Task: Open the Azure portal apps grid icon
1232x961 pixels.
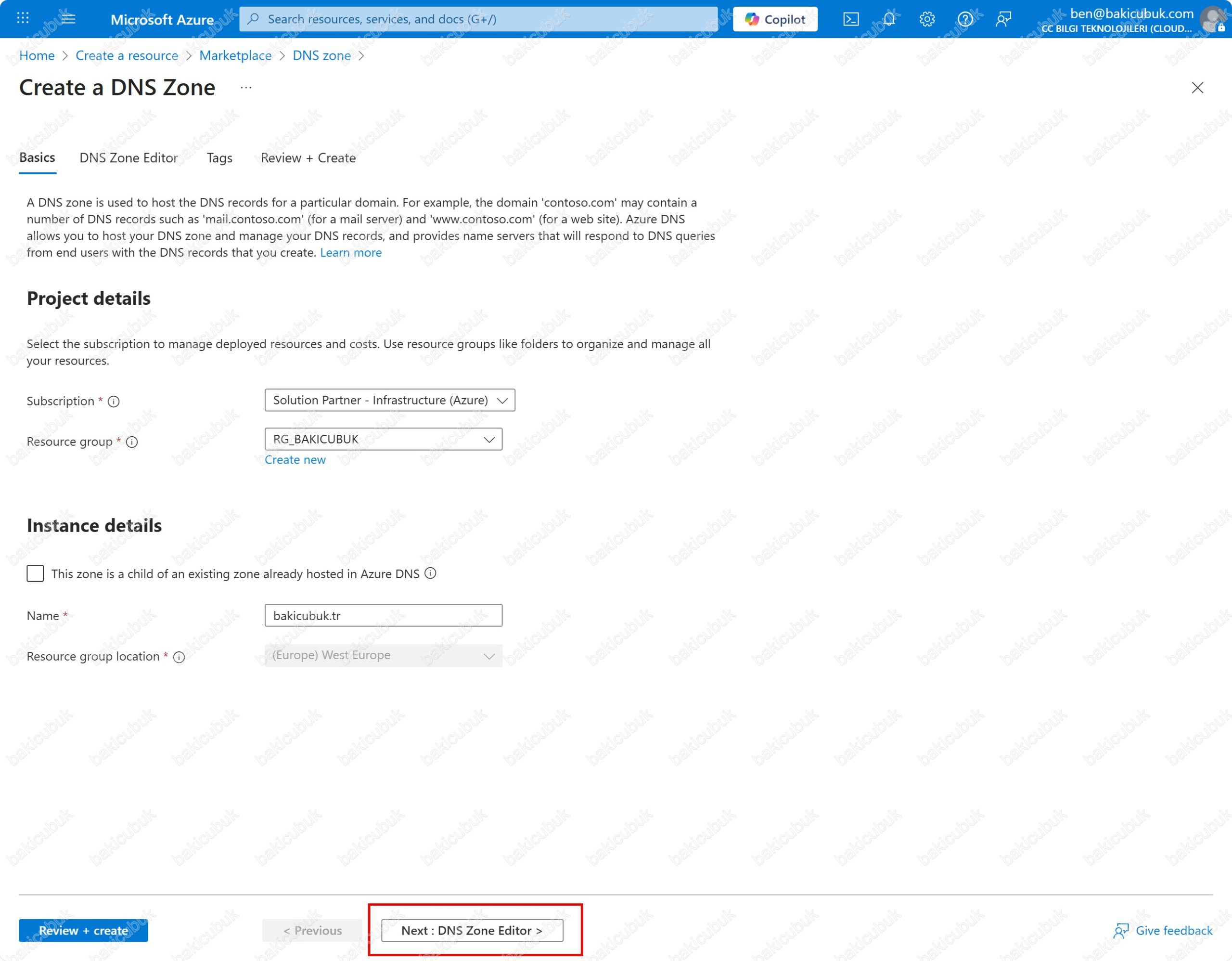Action: click(x=23, y=19)
